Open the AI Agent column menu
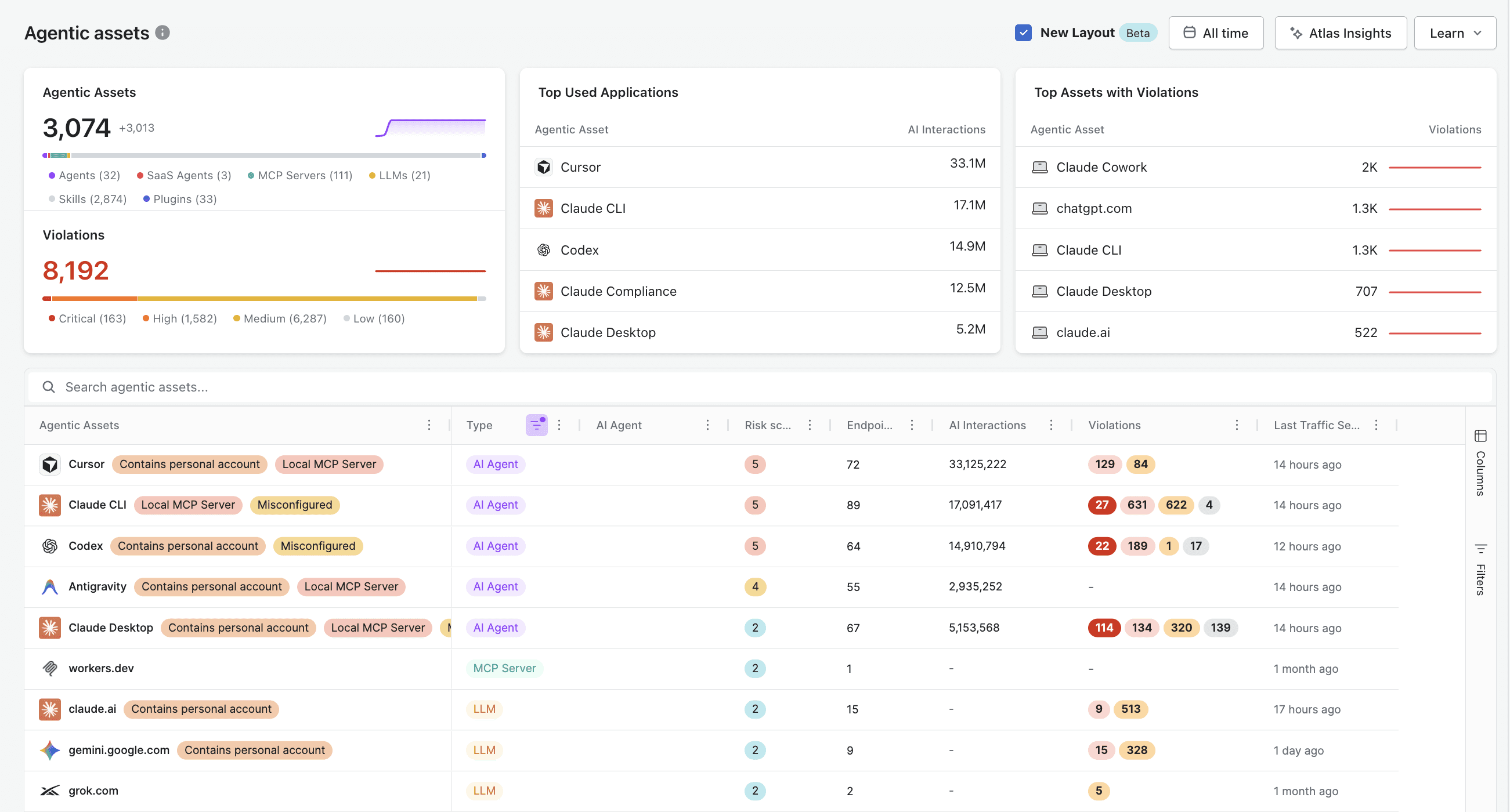Image resolution: width=1510 pixels, height=812 pixels. tap(707, 425)
